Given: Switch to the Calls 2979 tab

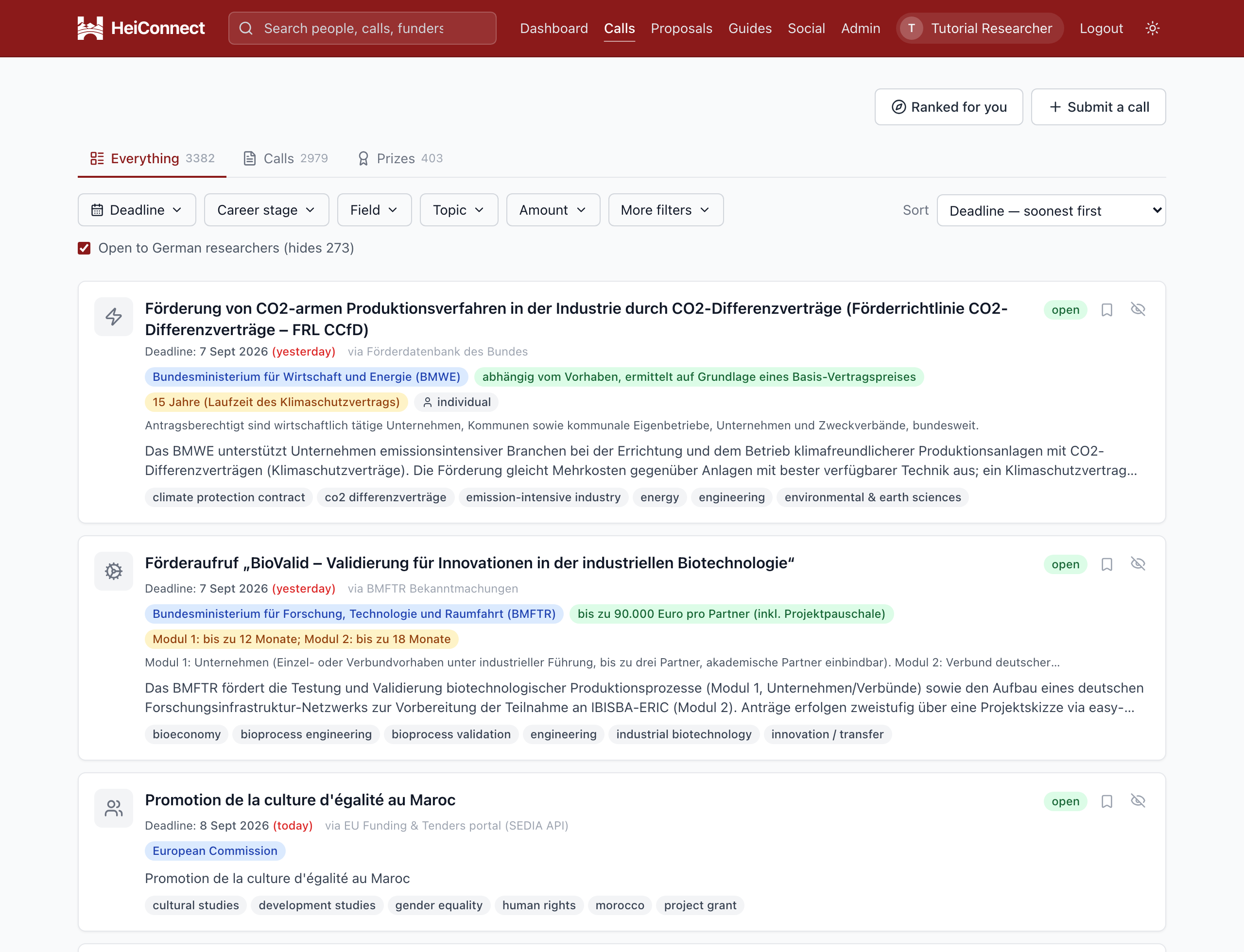Looking at the screenshot, I should 286,159.
